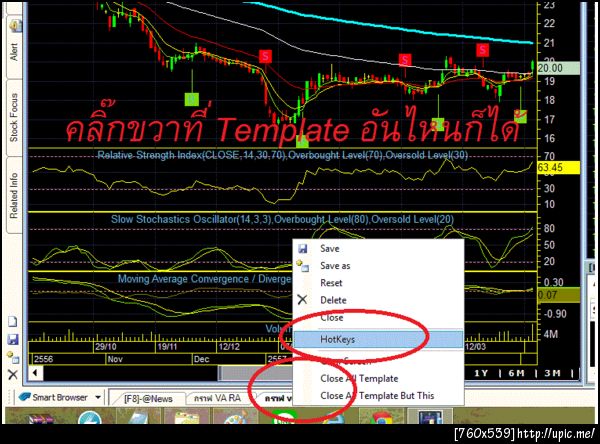This screenshot has height=444, width=600.
Task: Click the Dec month label on time axis
Action: click(x=201, y=359)
